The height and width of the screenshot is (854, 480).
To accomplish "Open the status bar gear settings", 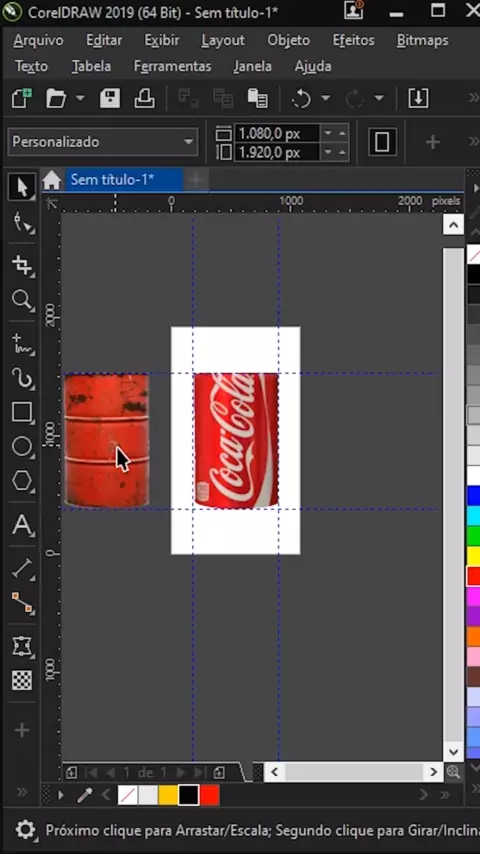I will point(25,830).
